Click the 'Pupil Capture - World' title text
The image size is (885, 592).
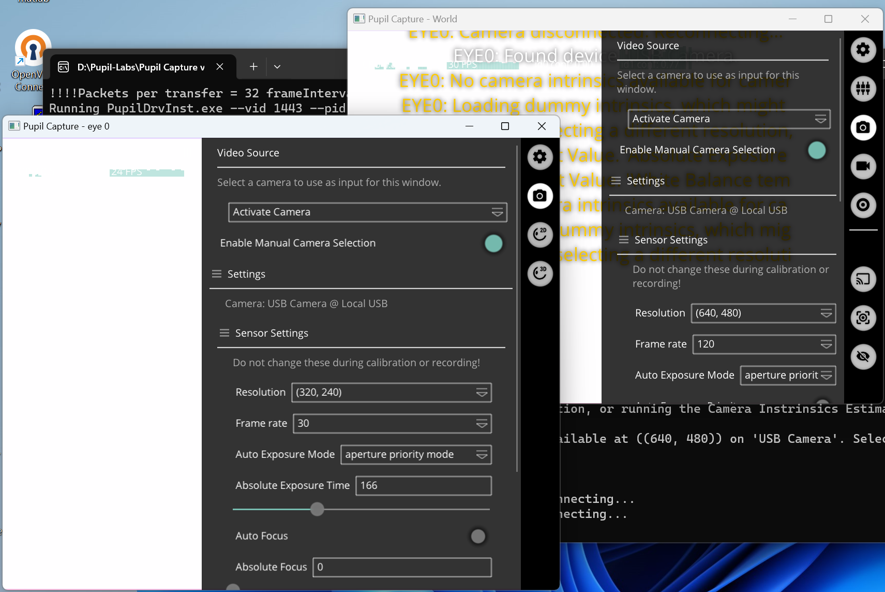tap(413, 19)
